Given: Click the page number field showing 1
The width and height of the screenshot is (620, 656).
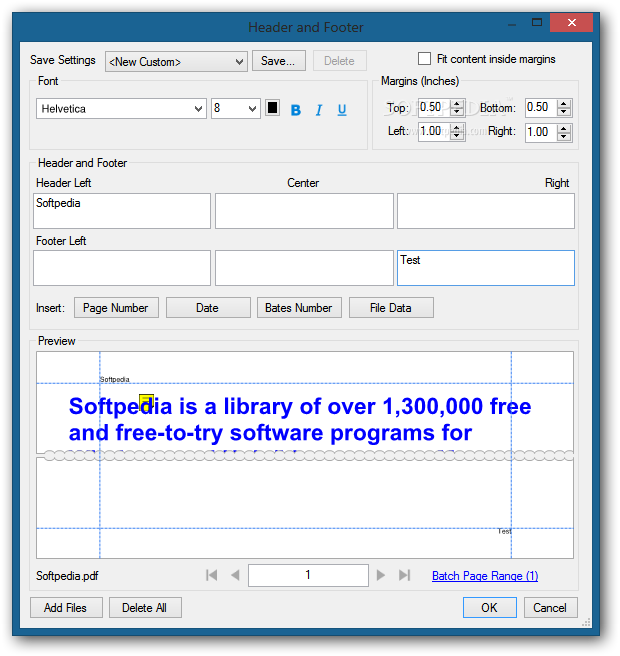Looking at the screenshot, I should 308,575.
